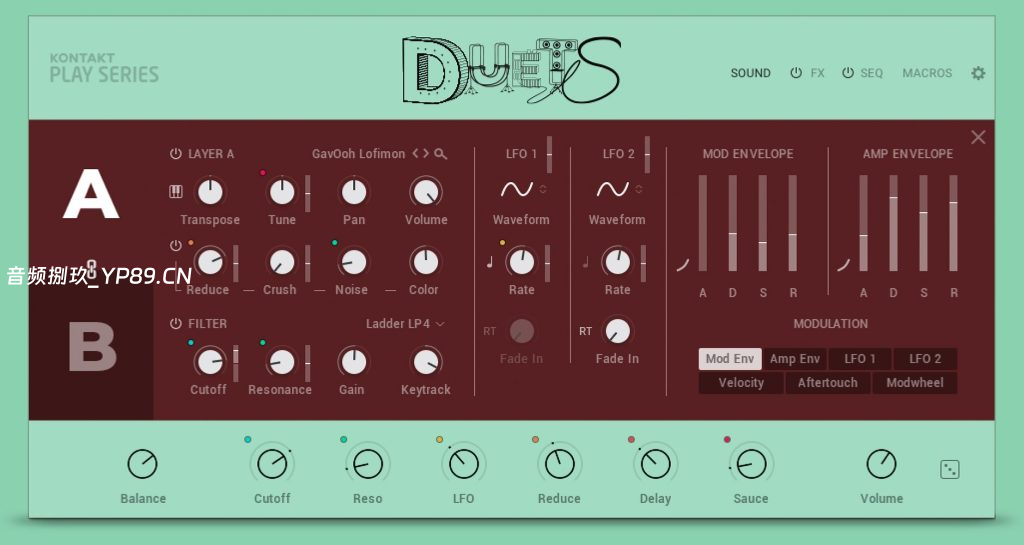Select Modwheel modulation source
Viewport: 1024px width, 545px height.
tap(914, 383)
